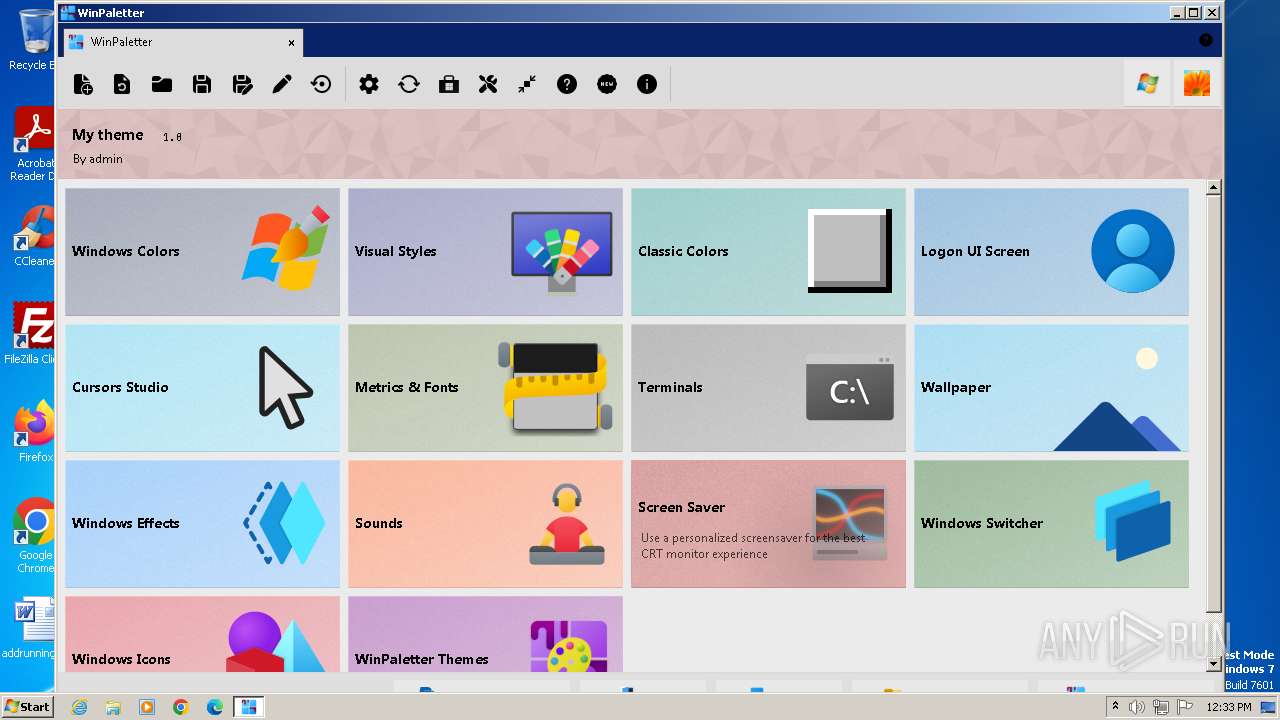Click the What's New badge icon
Image resolution: width=1280 pixels, height=720 pixels.
[607, 85]
